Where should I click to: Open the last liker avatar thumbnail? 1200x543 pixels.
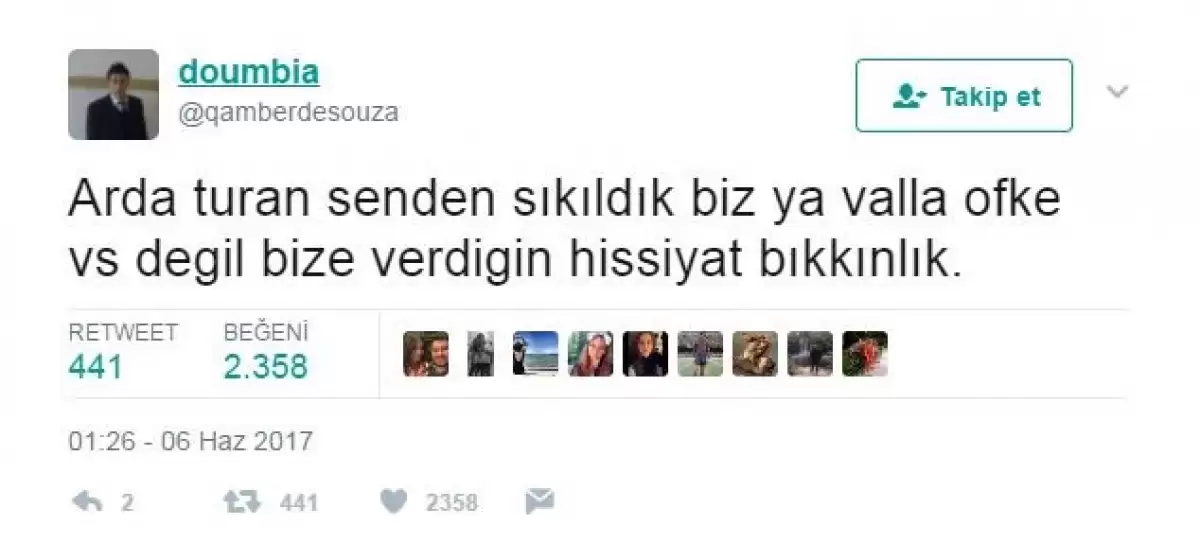coord(865,354)
